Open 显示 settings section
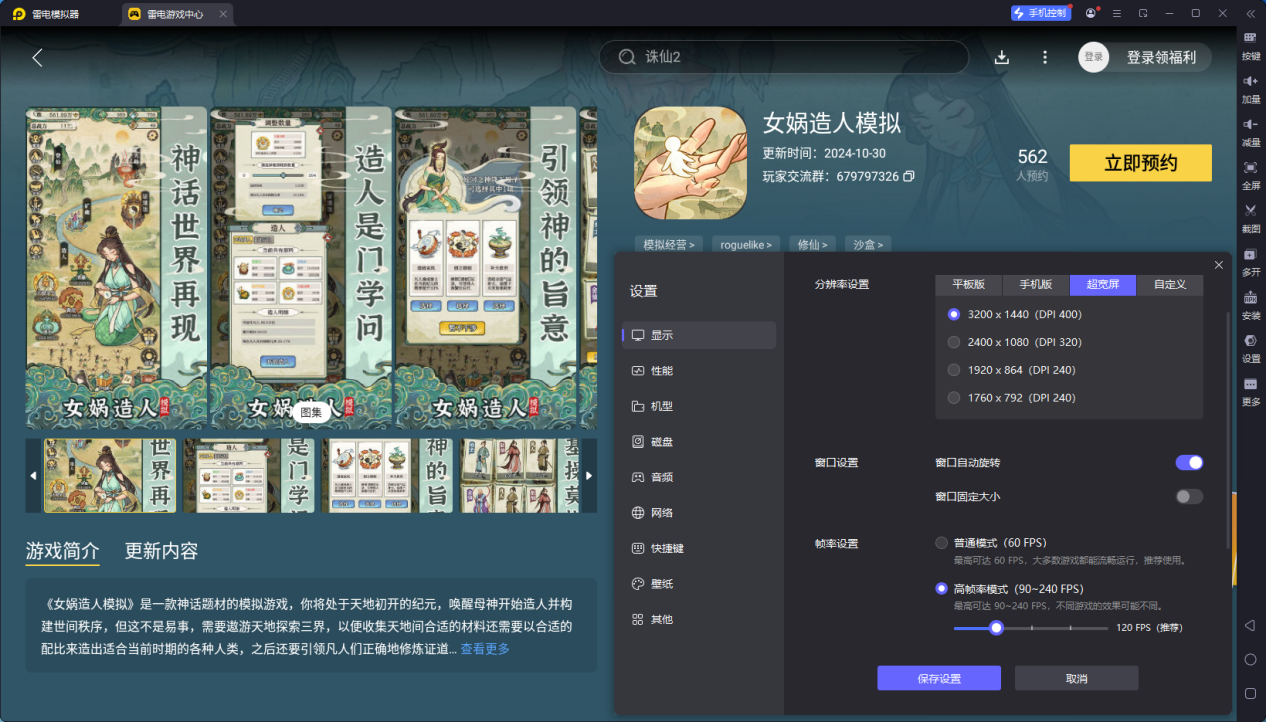Viewport: 1266px width, 722px height. point(699,335)
